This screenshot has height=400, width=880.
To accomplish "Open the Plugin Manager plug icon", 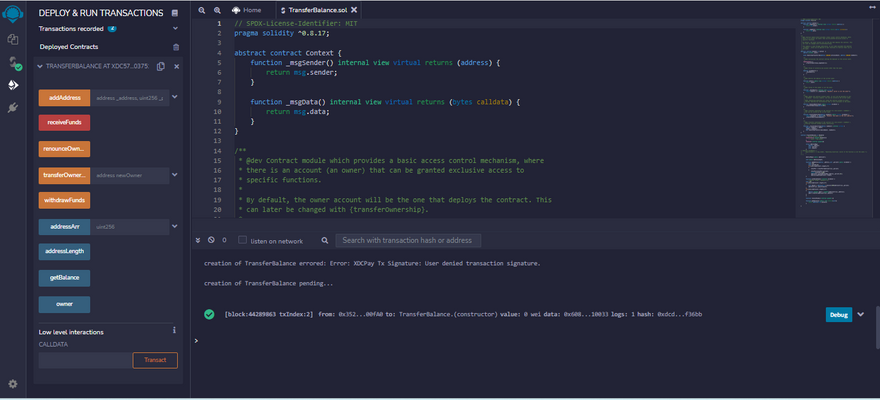I will pyautogui.click(x=14, y=107).
